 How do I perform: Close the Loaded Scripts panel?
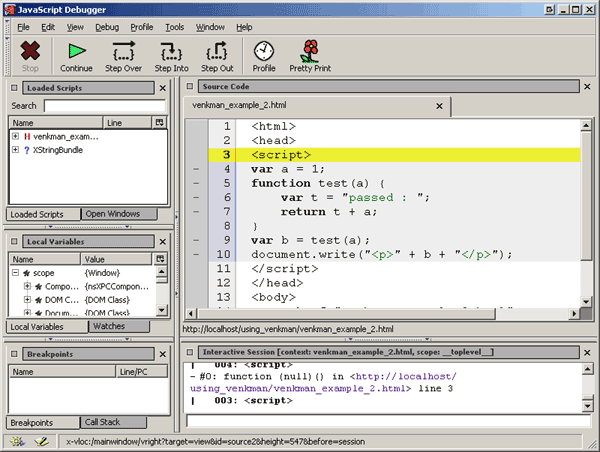(x=163, y=88)
